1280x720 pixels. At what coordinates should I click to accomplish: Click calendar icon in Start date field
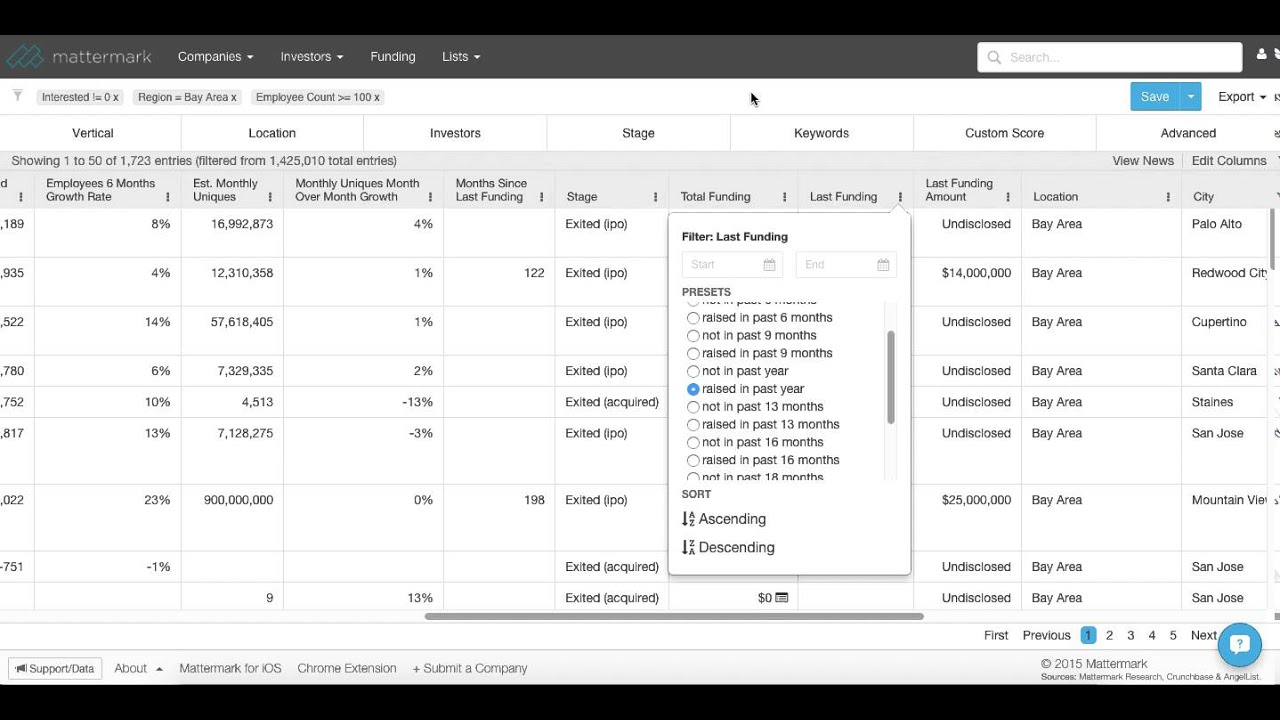769,265
